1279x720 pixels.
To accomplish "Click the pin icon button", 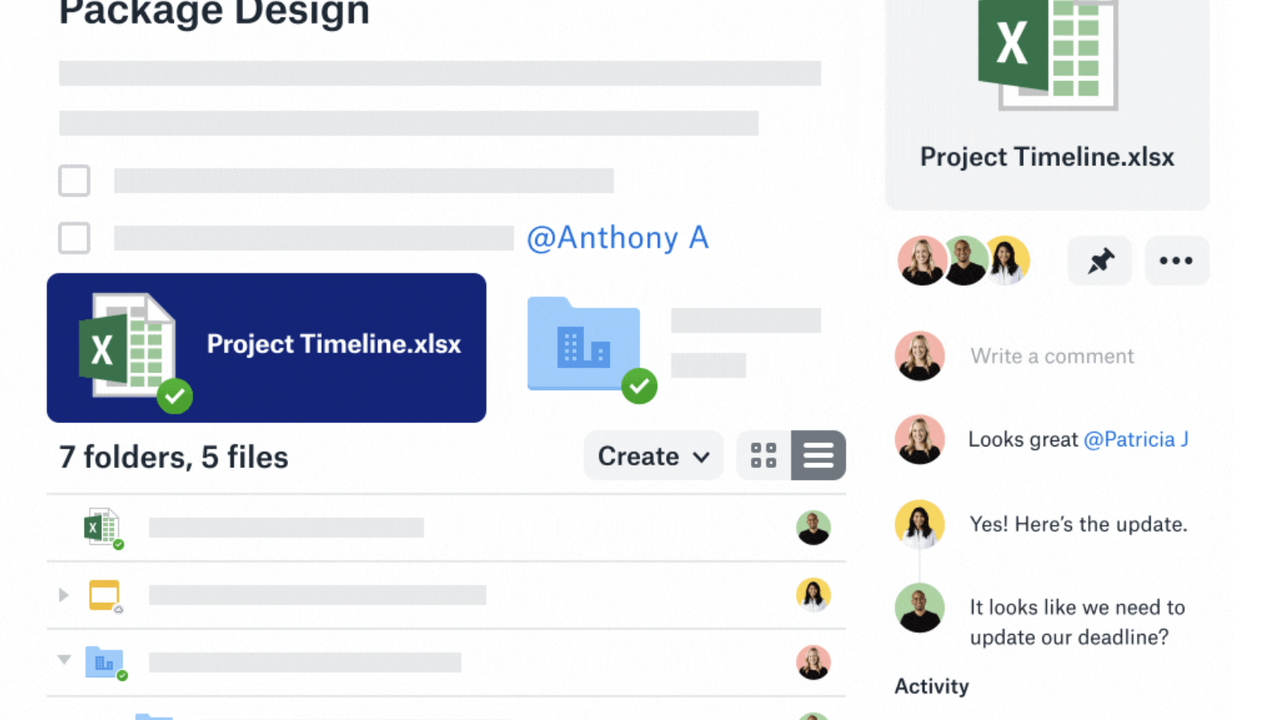I will [x=1100, y=262].
